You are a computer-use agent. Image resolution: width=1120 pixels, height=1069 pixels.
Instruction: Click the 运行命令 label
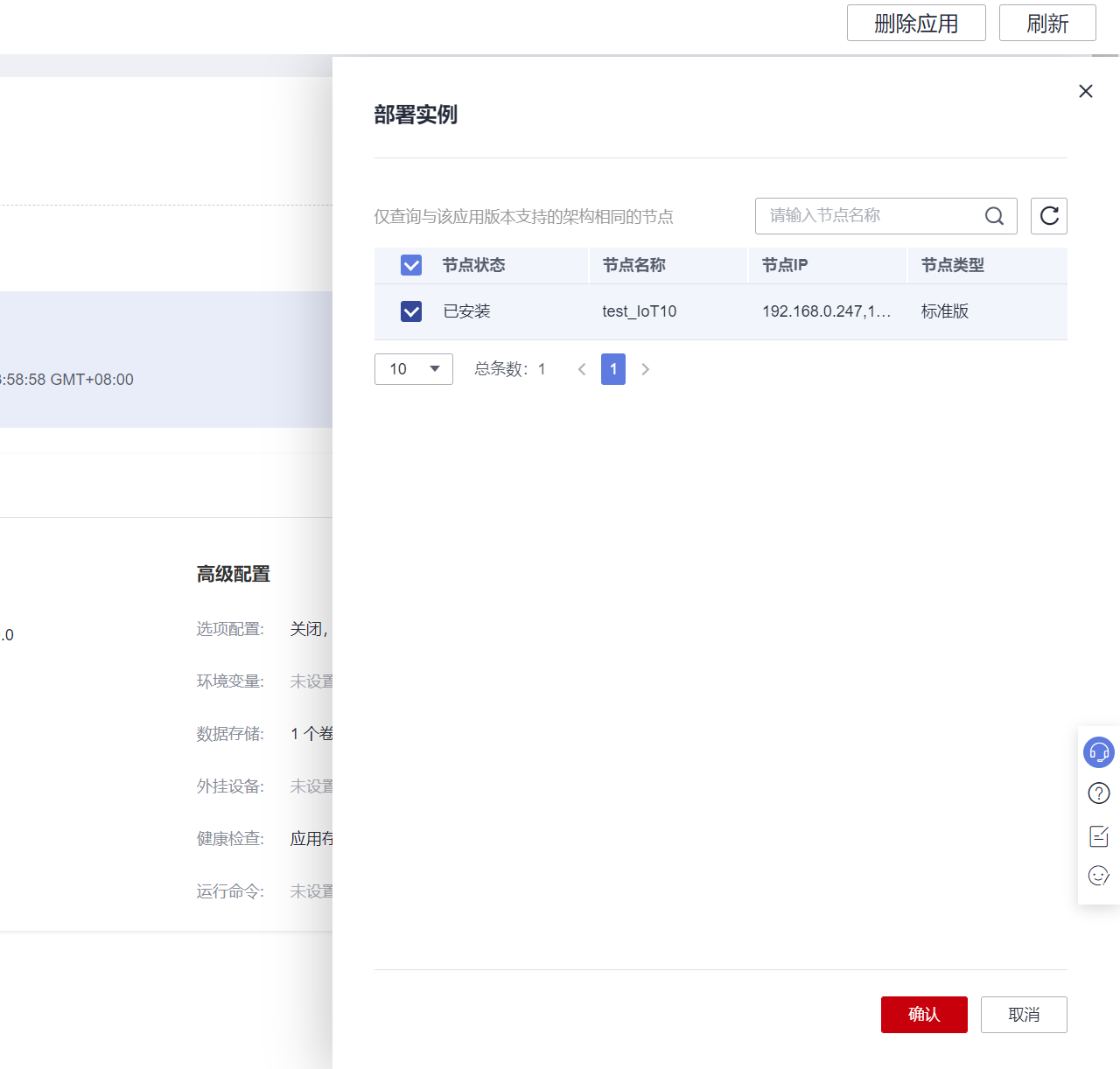tap(230, 891)
